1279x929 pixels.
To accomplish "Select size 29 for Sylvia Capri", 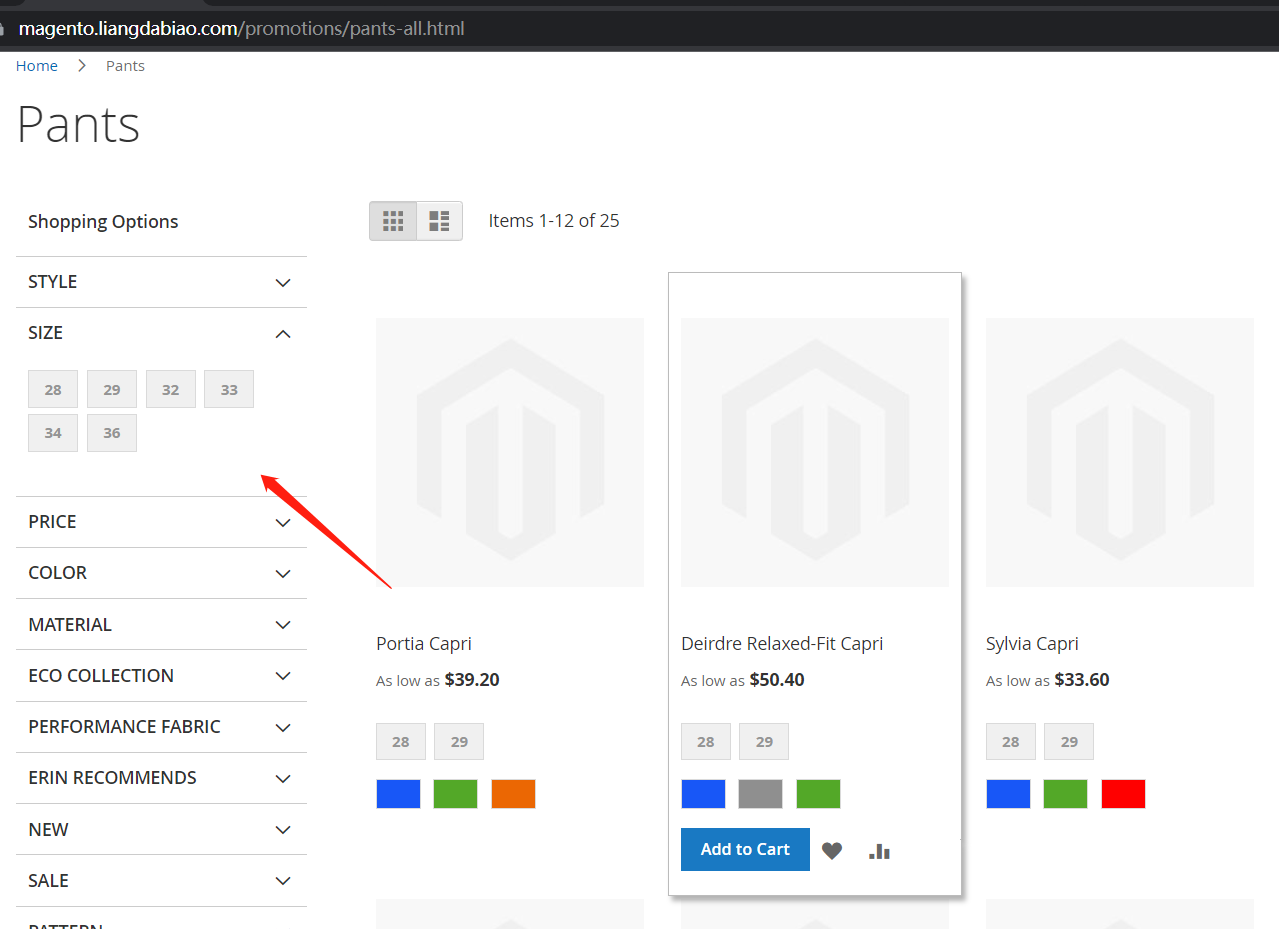I will (1069, 742).
